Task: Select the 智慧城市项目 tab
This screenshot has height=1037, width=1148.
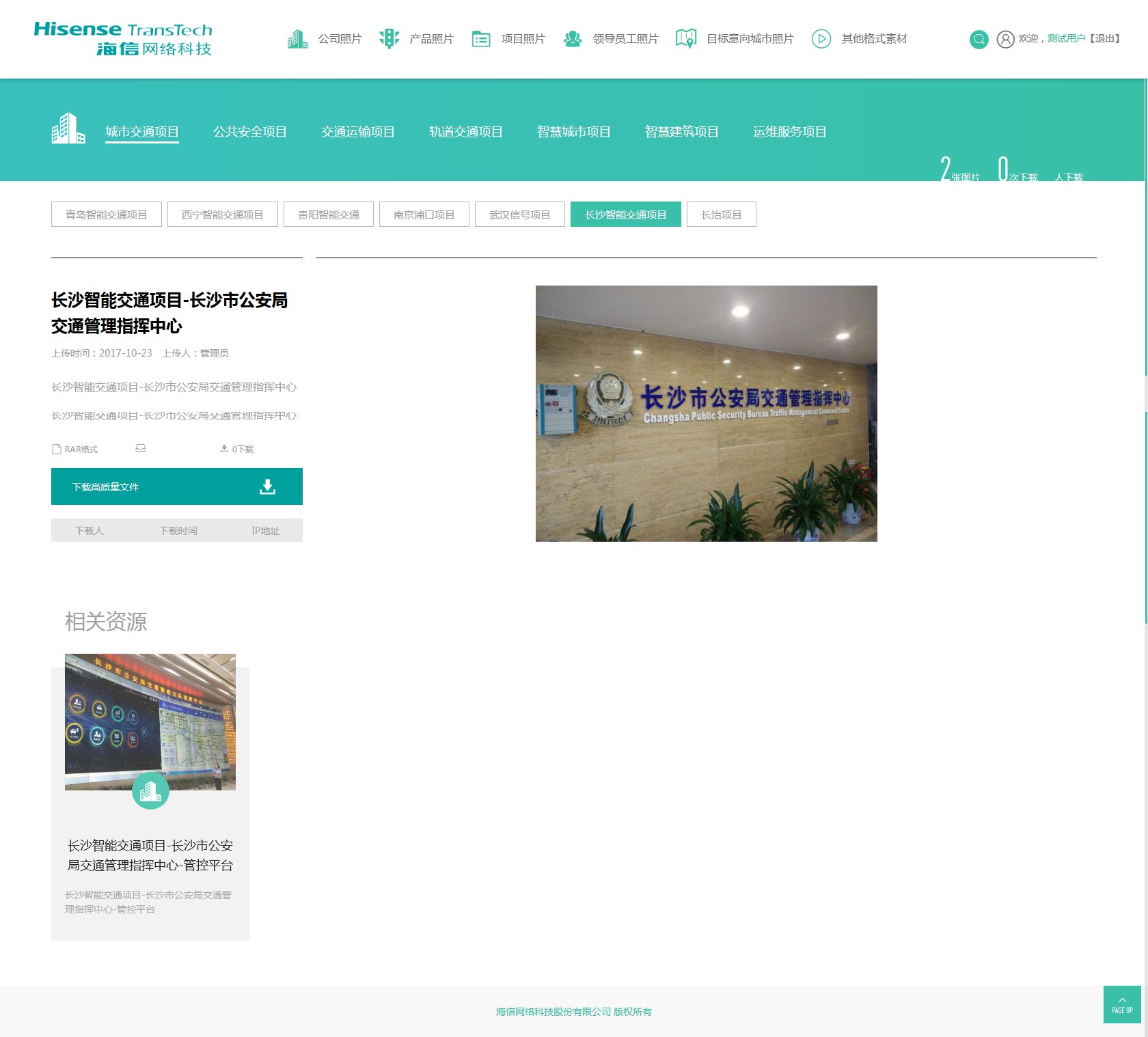Action: pyautogui.click(x=574, y=132)
